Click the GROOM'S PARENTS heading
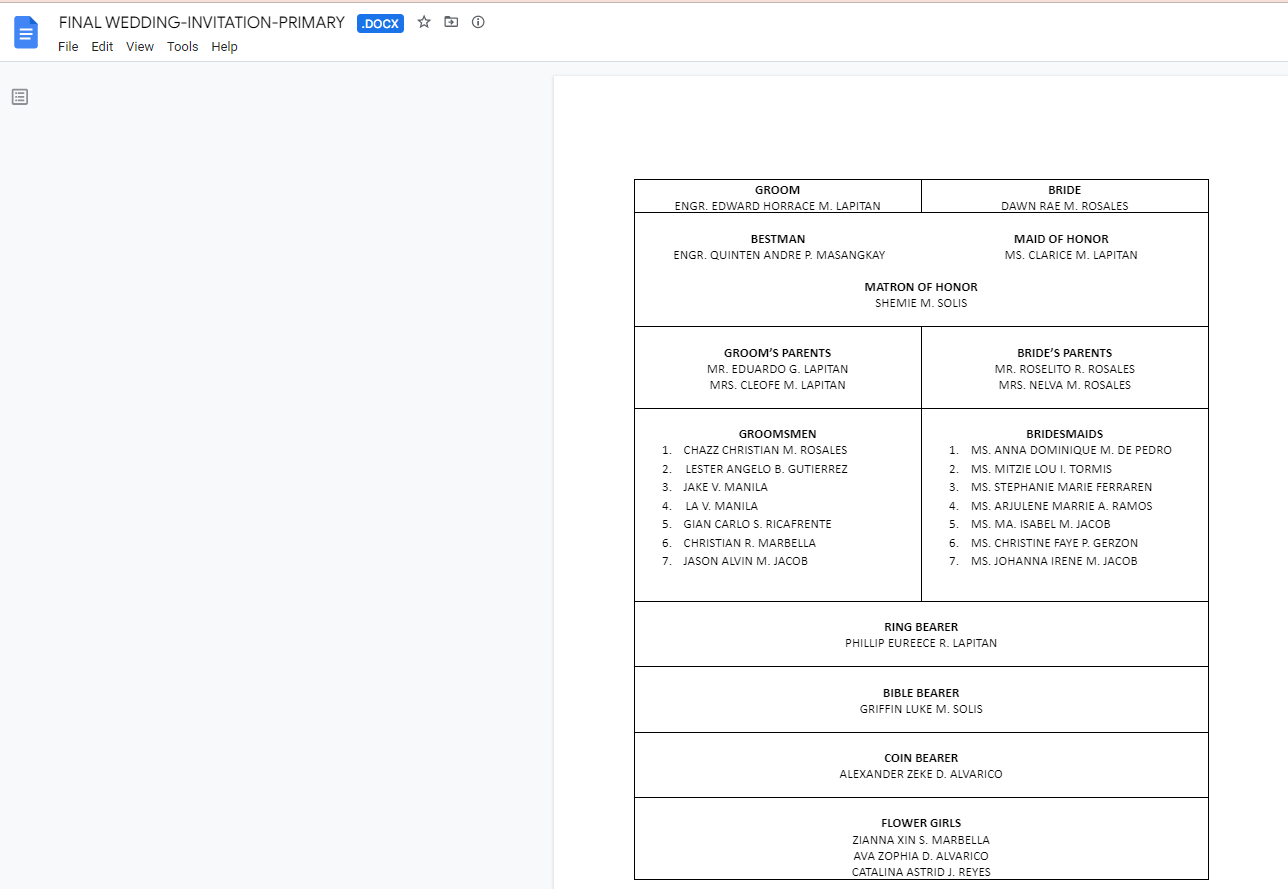The height and width of the screenshot is (889, 1288). (778, 353)
